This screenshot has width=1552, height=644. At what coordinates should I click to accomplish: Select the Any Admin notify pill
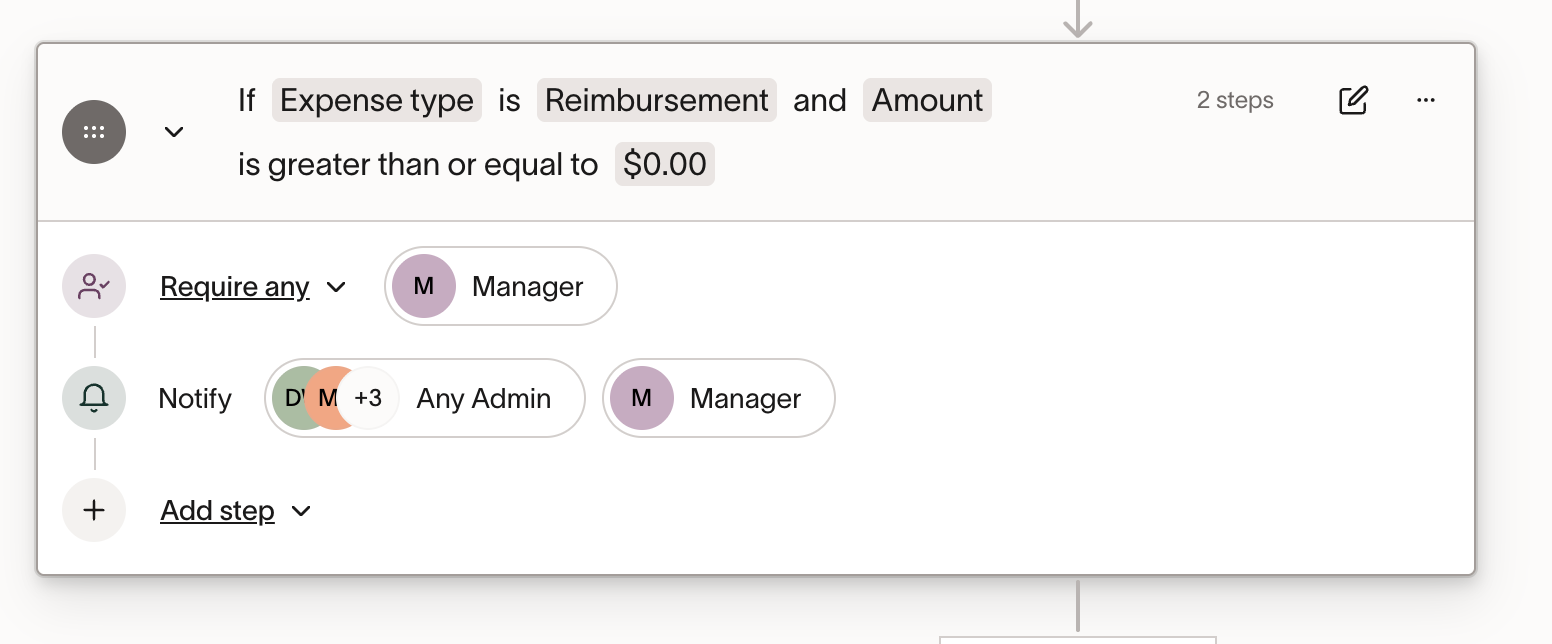point(483,398)
